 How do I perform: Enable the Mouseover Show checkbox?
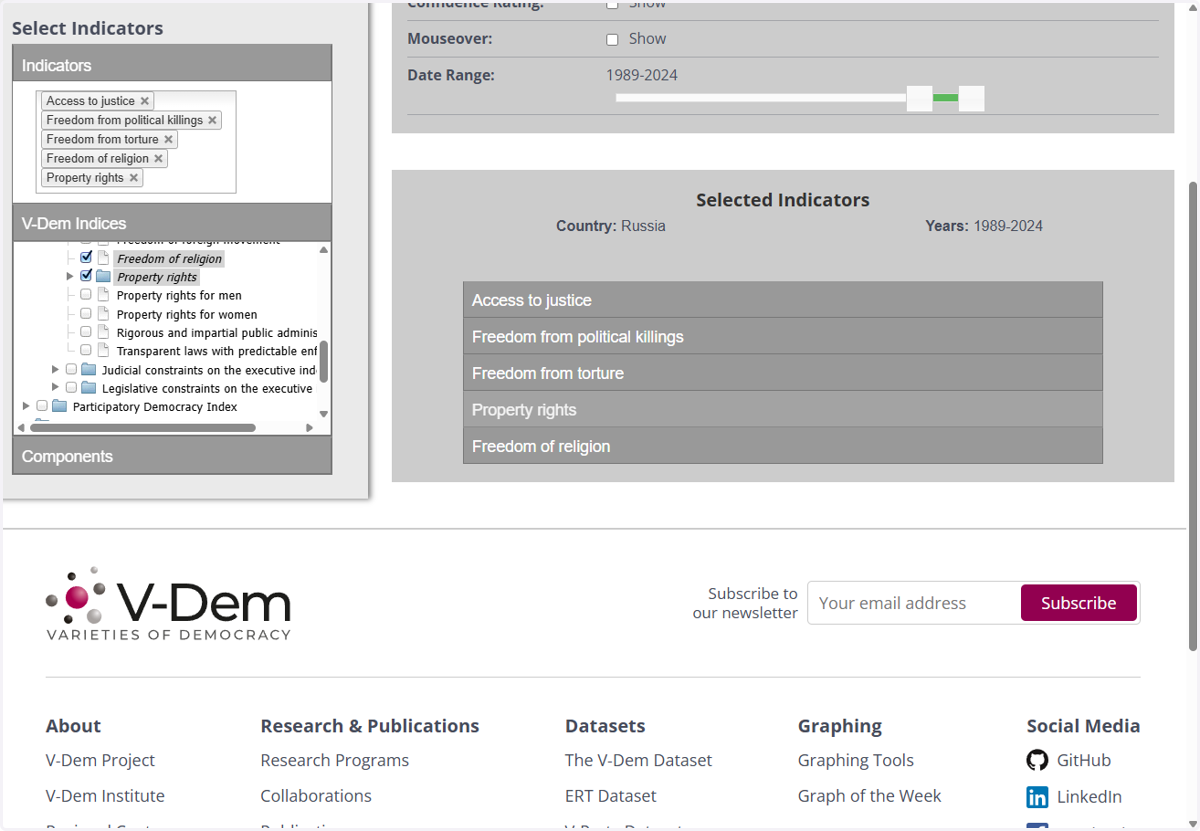click(612, 40)
